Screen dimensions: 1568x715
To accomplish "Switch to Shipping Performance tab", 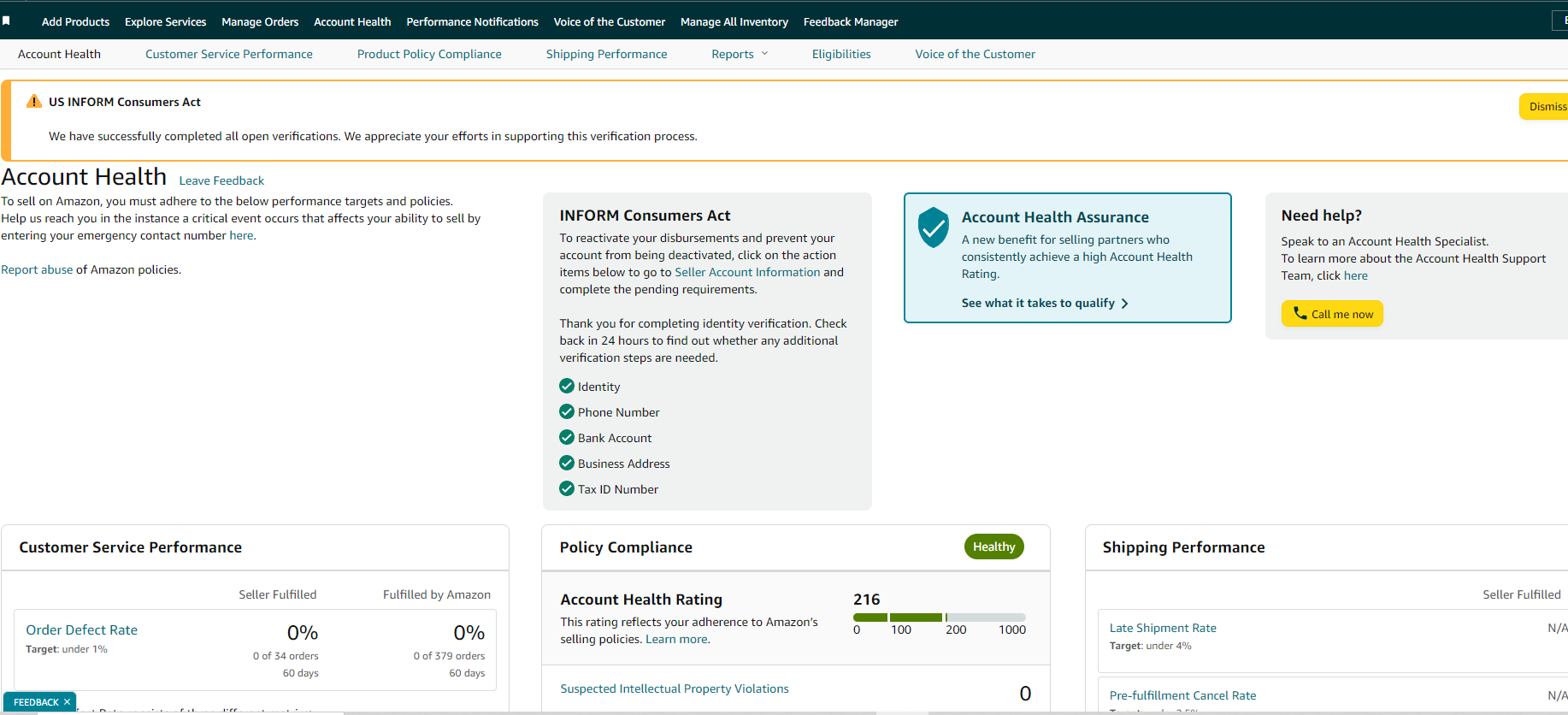I will click(x=606, y=54).
